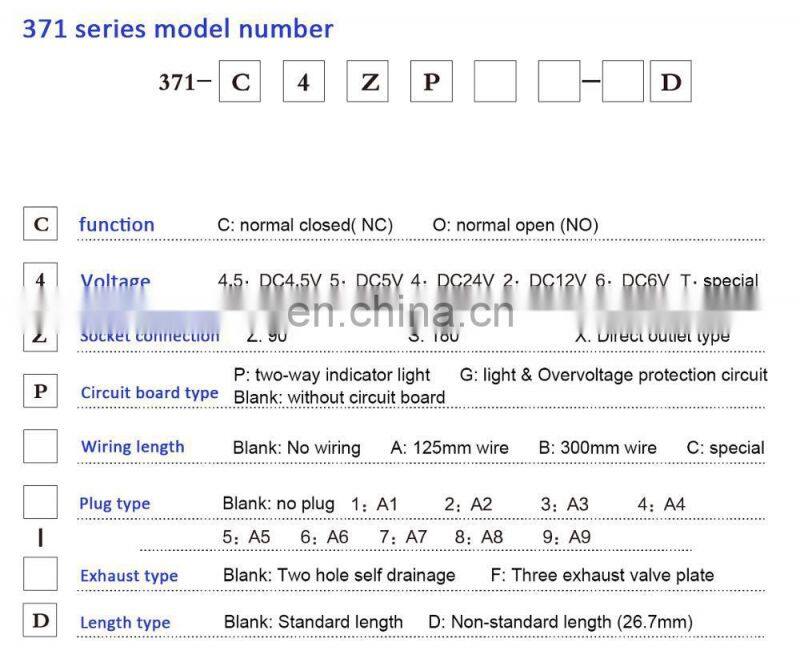
Task: Click the en.china.cn watermark text
Action: coord(400,312)
